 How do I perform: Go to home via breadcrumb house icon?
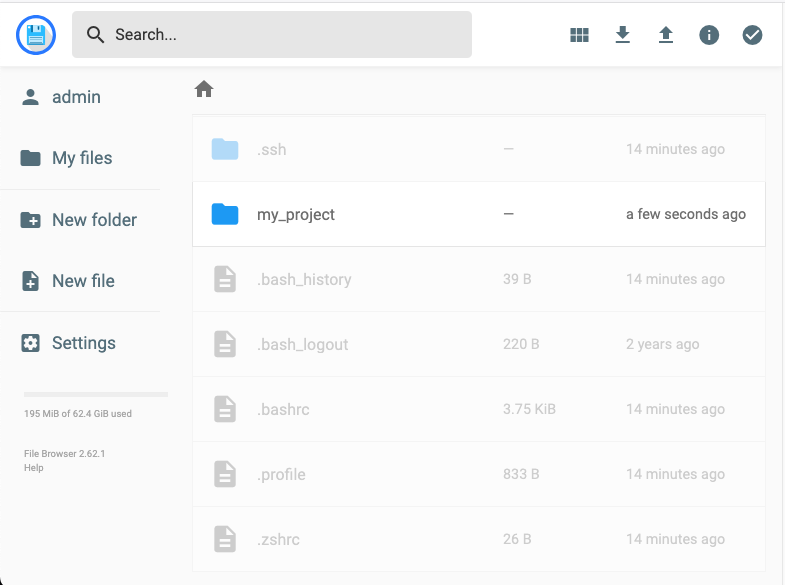pyautogui.click(x=204, y=90)
